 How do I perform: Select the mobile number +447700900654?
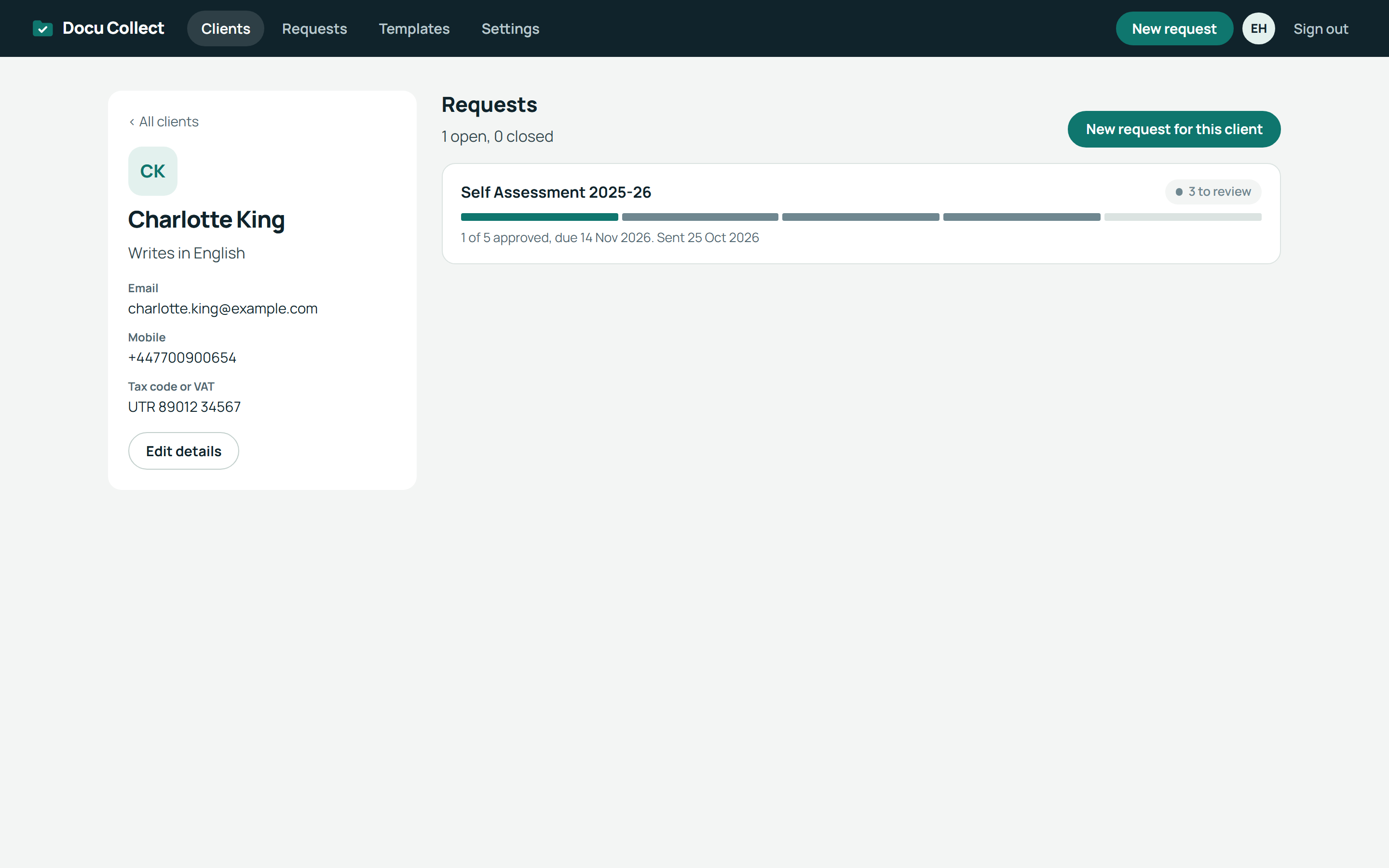pyautogui.click(x=182, y=358)
